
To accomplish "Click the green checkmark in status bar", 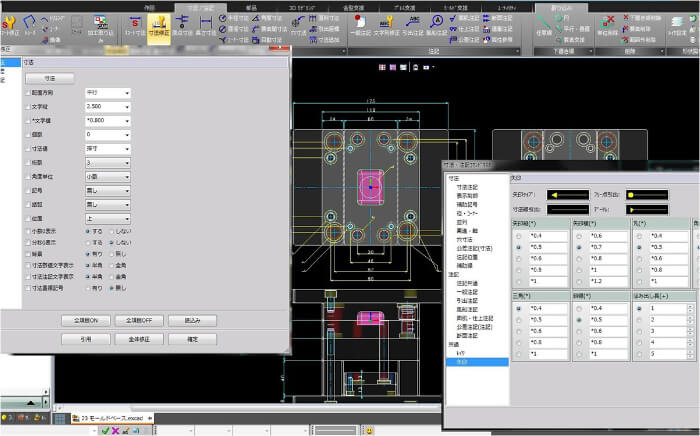I will coord(105,430).
